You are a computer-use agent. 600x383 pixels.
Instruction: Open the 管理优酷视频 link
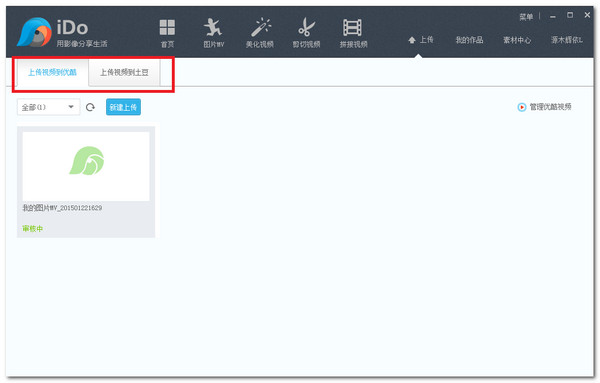tap(545, 107)
